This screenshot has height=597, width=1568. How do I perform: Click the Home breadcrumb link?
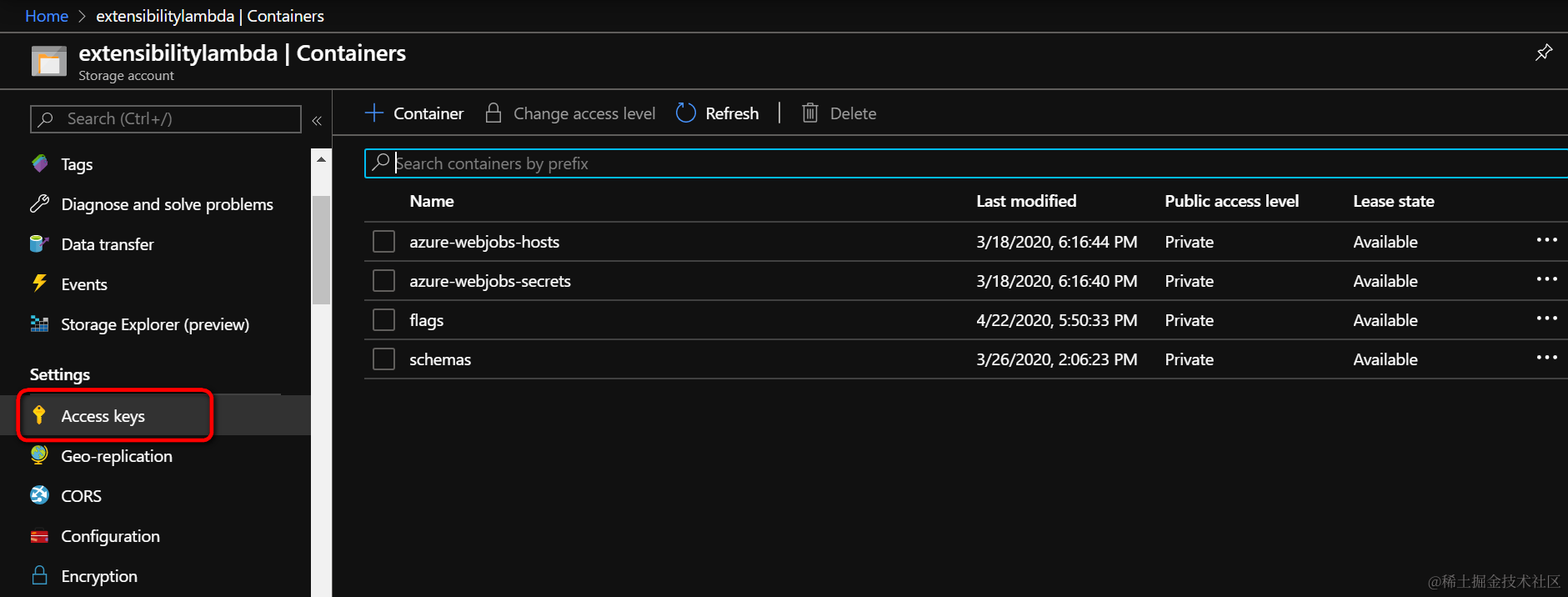point(47,16)
